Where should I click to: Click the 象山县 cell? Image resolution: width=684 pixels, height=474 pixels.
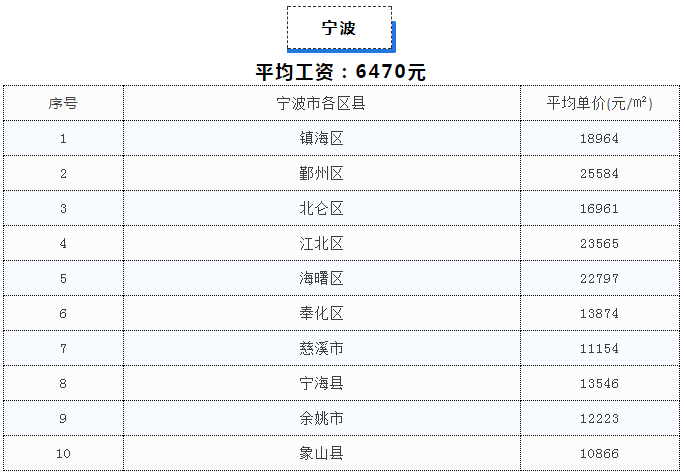click(321, 454)
